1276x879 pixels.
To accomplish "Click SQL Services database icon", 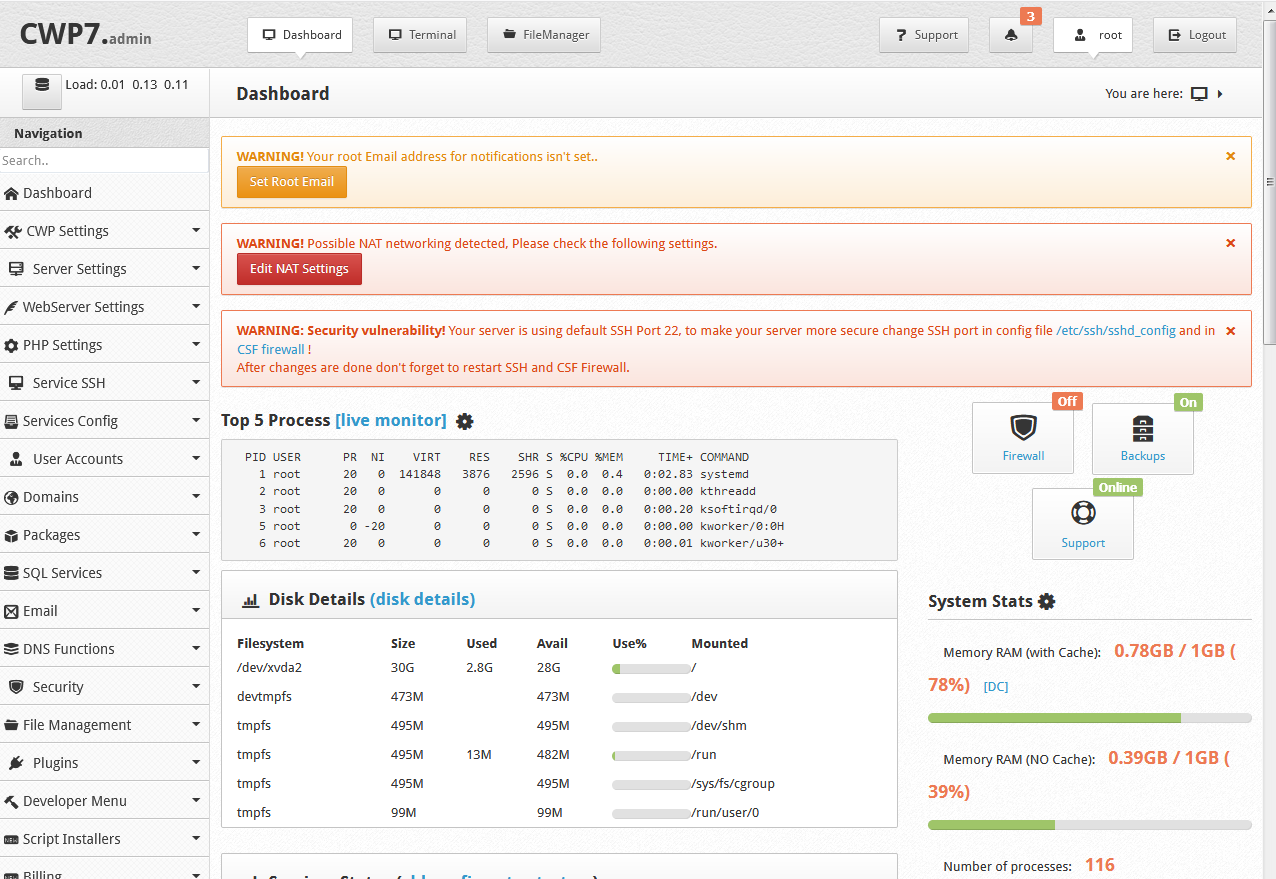I will [x=11, y=573].
